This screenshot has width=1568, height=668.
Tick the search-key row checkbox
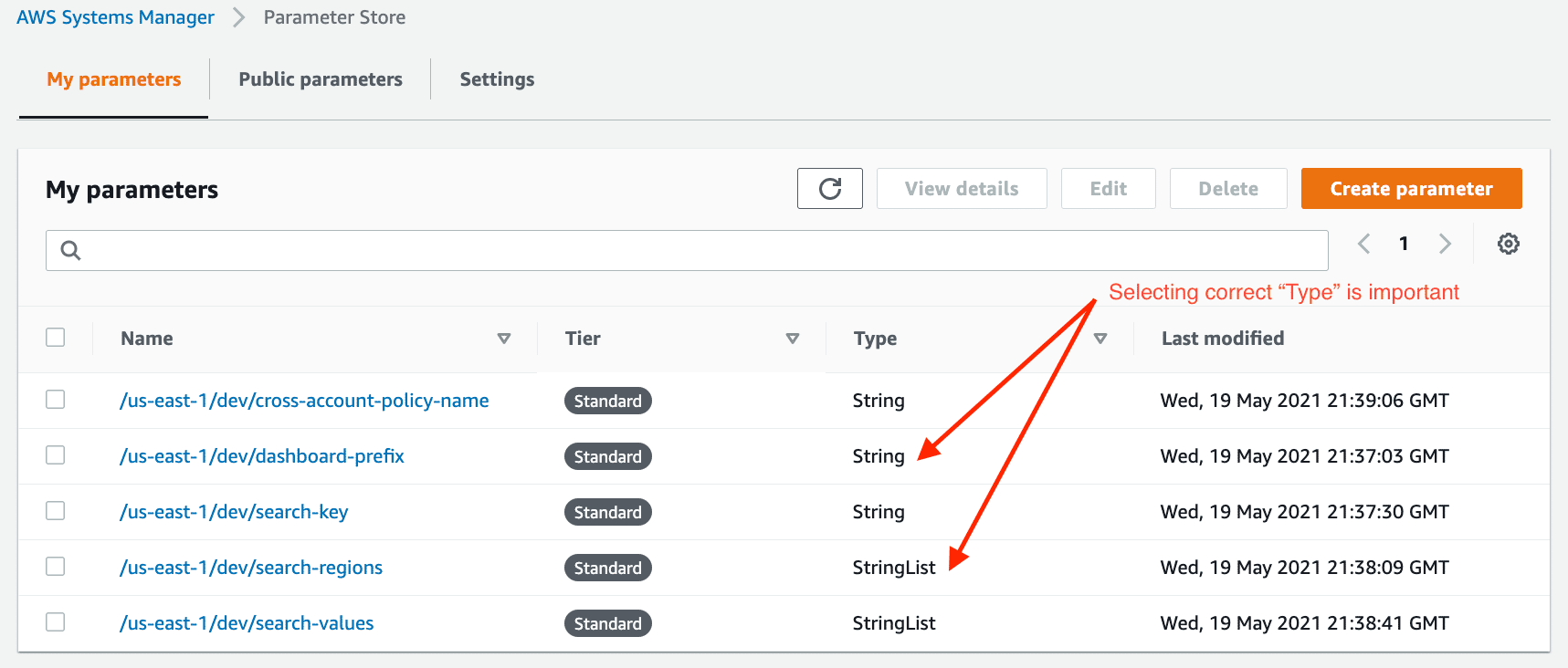[x=56, y=511]
